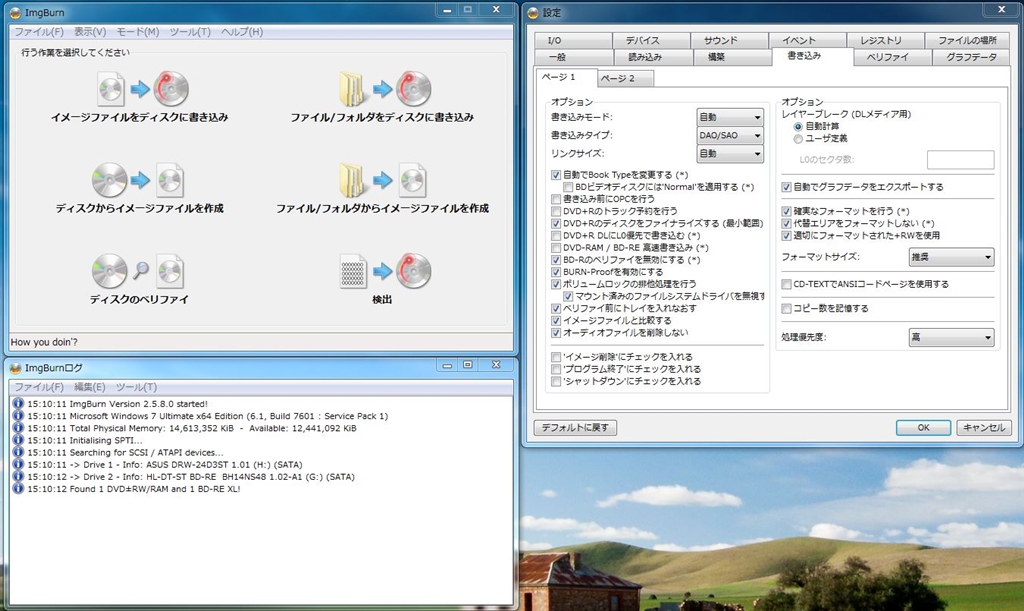Open ヘルプ(H) menu in ImgBurn
Screen dimensions: 1024x611
242,31
